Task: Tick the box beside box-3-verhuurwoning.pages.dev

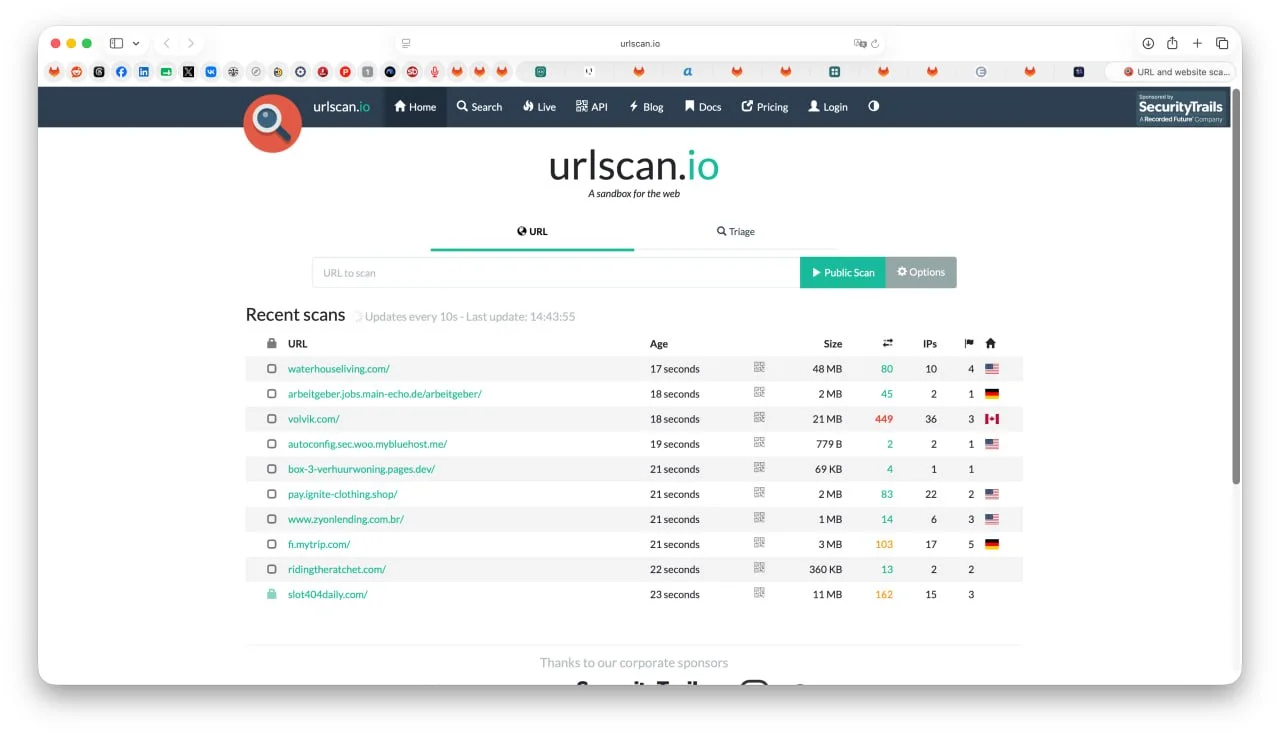Action: (271, 468)
